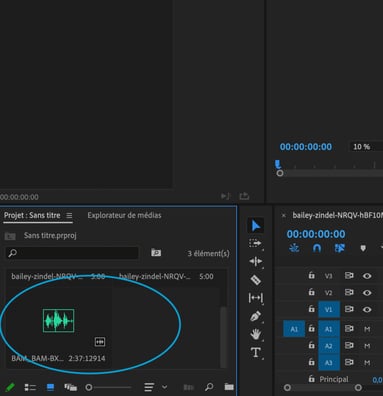Toggle sync lock on V2 track
Viewport: 383px width, 396px height.
(x=349, y=292)
